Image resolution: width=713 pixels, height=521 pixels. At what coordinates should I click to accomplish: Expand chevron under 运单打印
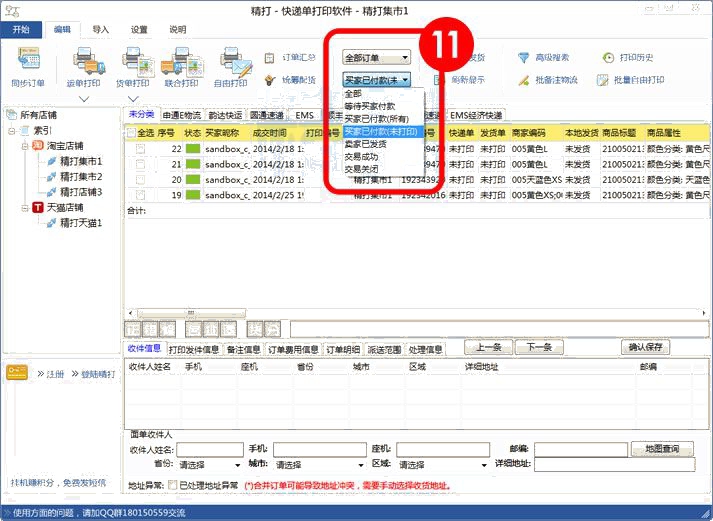pyautogui.click(x=84, y=99)
